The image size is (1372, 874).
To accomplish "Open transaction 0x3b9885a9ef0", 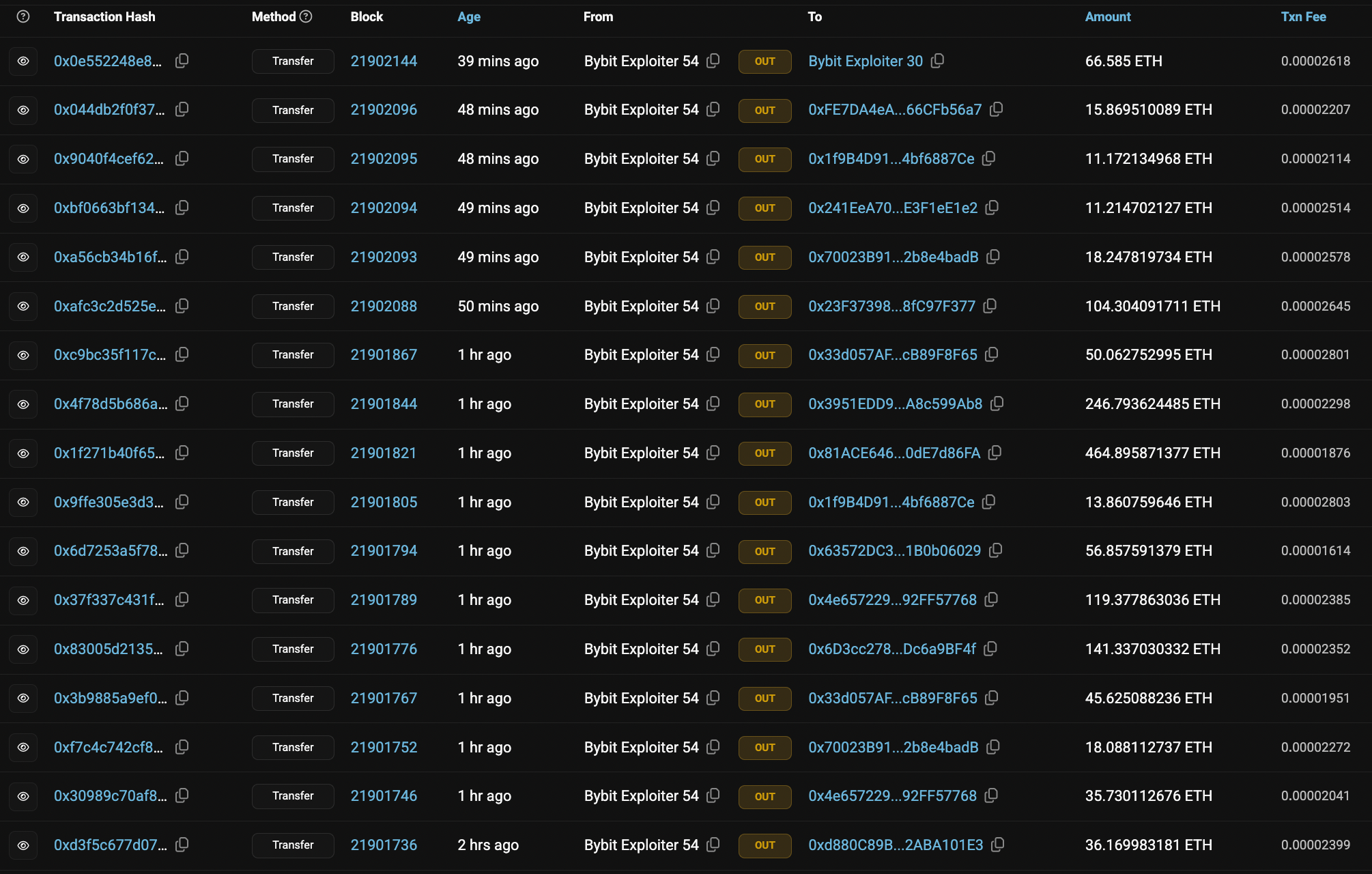I will pos(110,698).
